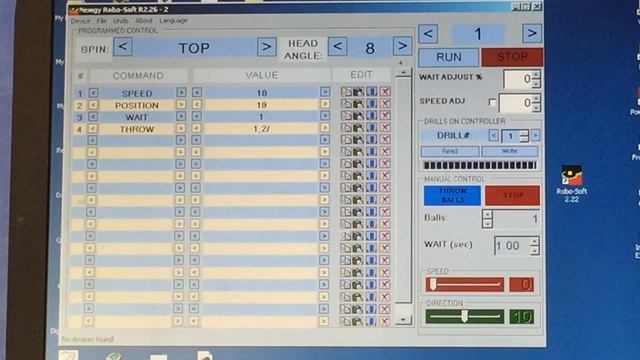Decrease head angle with left arrow
640x360 pixels.
(x=338, y=46)
